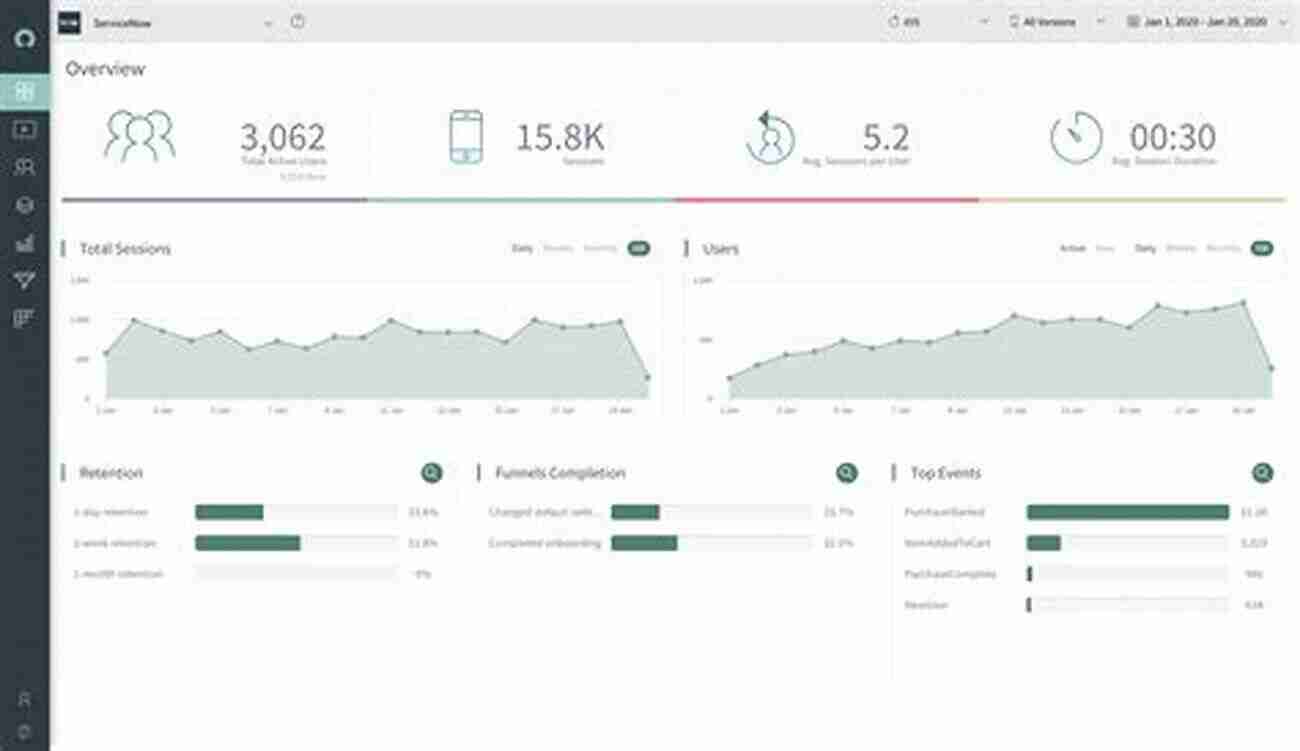Click the 3,062 total active users value

pos(283,137)
